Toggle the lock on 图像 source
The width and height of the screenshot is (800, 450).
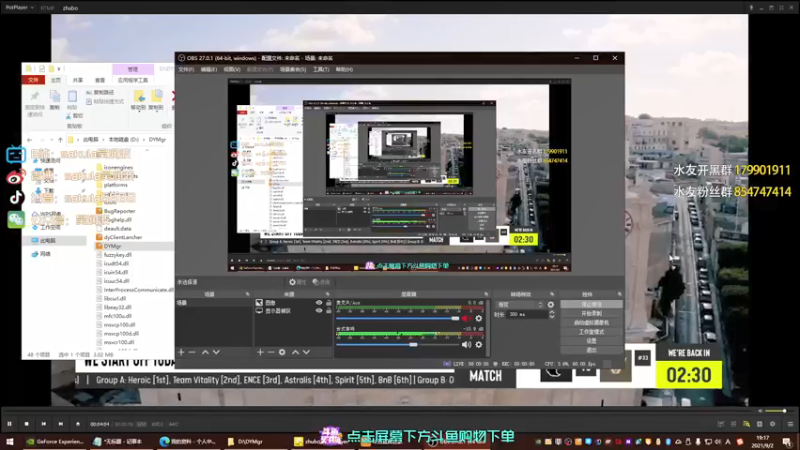coord(329,303)
